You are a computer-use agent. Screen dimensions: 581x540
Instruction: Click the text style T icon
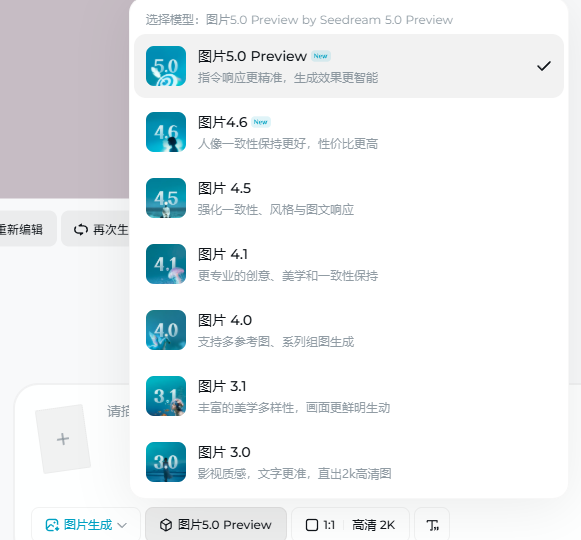(x=432, y=525)
